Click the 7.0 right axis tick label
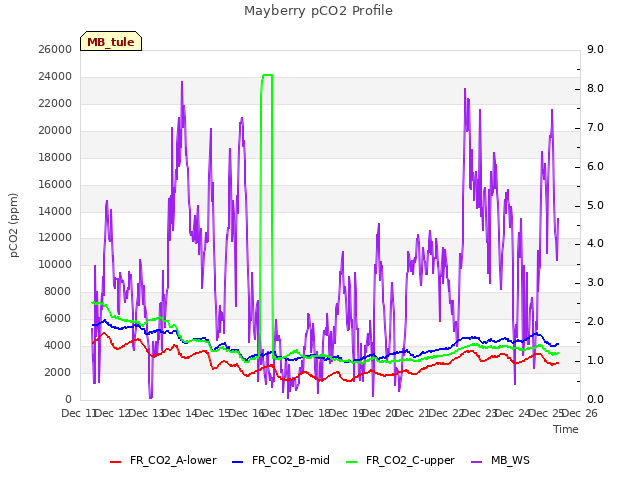640x480 pixels. 595,127
